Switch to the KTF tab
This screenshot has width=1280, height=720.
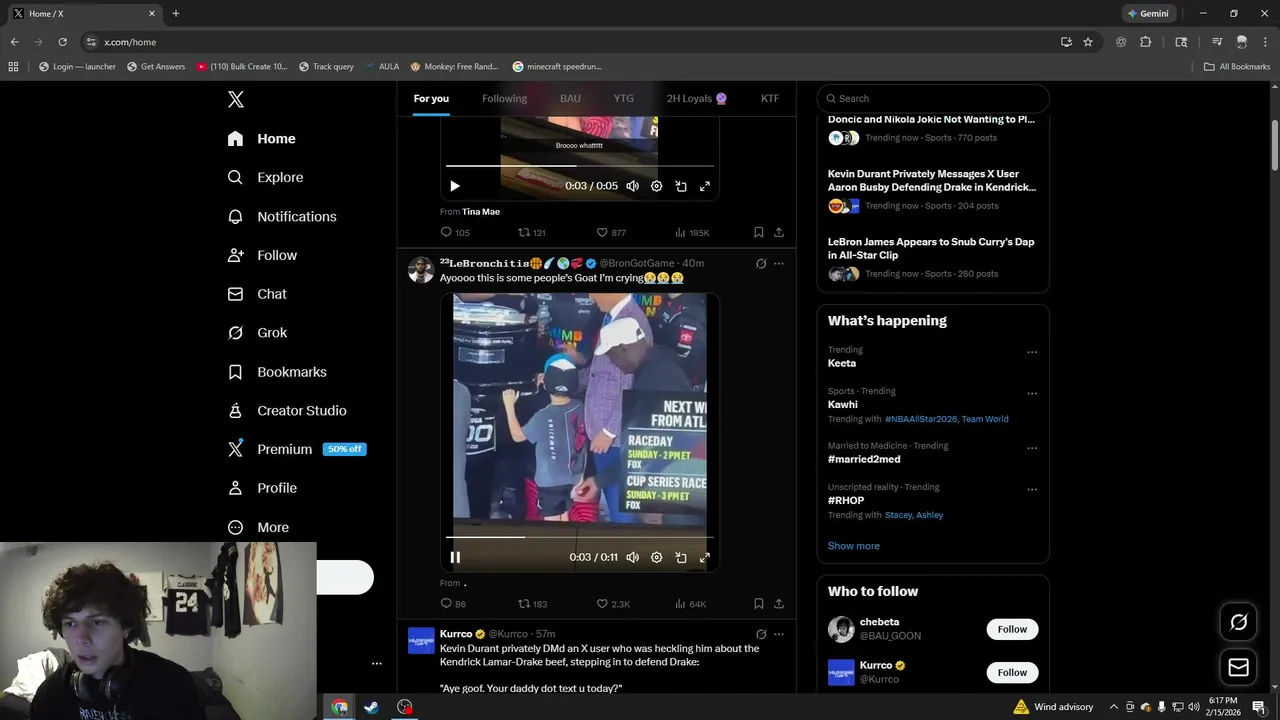[770, 98]
